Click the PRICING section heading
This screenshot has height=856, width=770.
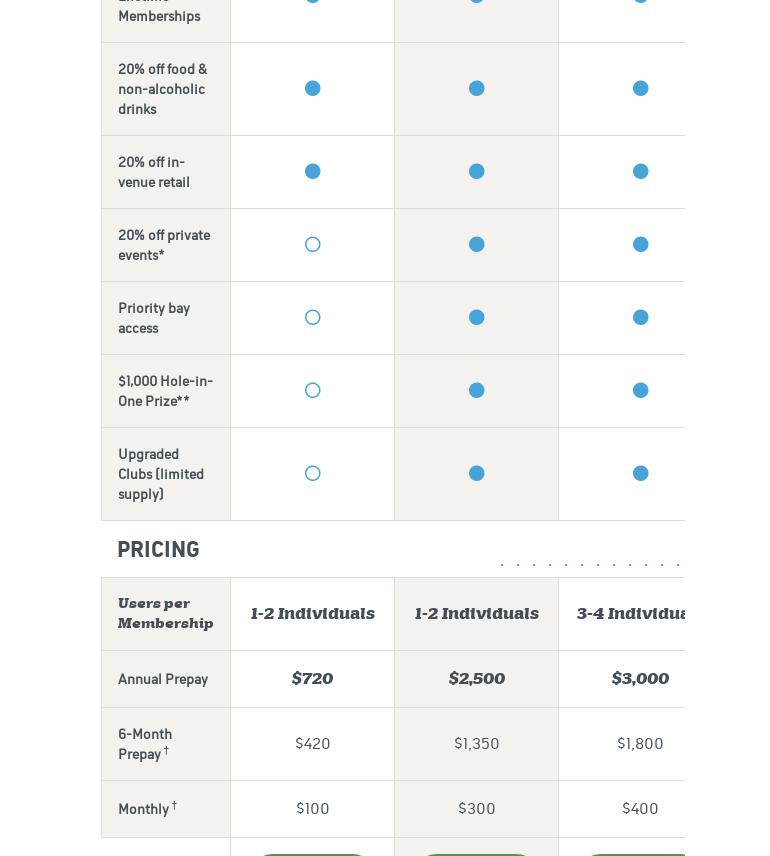point(158,550)
